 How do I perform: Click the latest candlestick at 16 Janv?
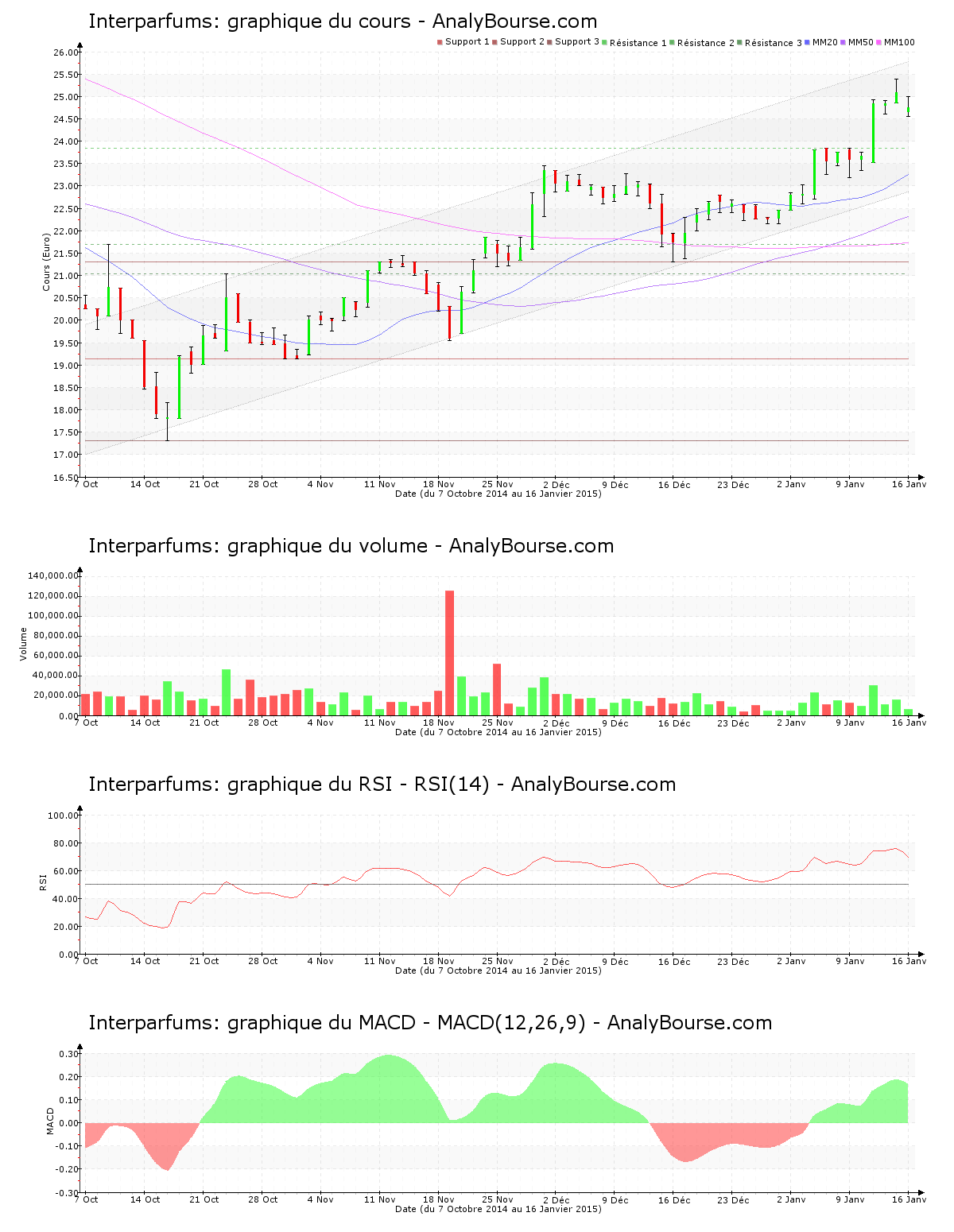point(908,107)
